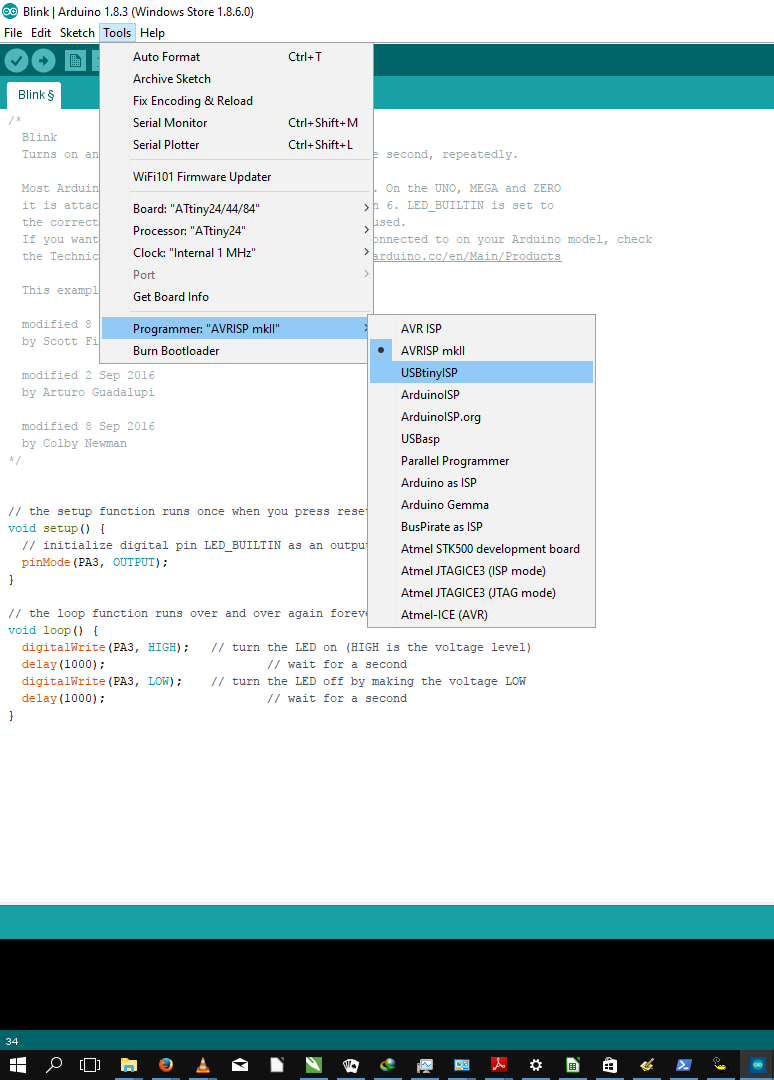Select Atmel JTAGICE3 (JTAG mode)
Image resolution: width=774 pixels, height=1080 pixels.
pos(481,593)
